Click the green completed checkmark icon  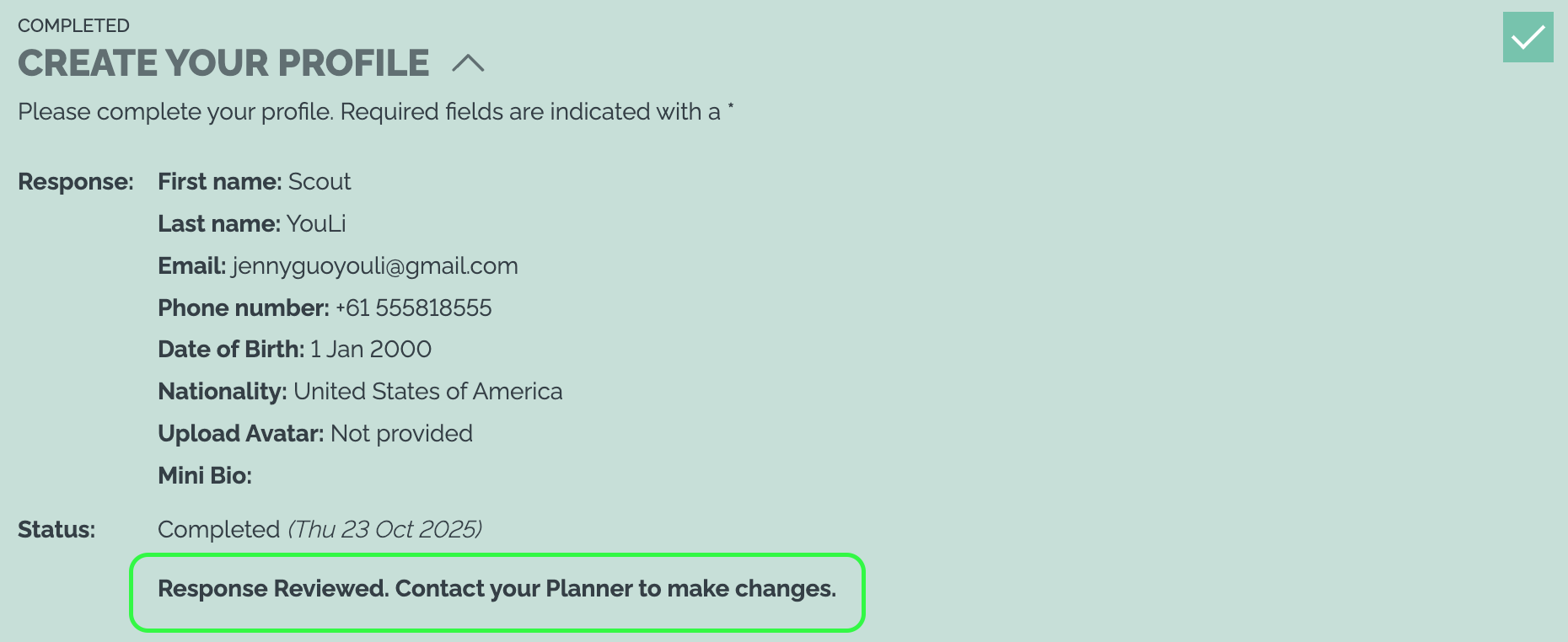click(1528, 37)
